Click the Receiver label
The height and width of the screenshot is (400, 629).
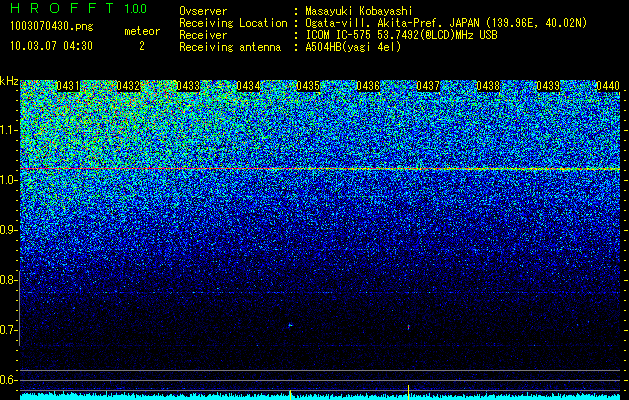203,35
